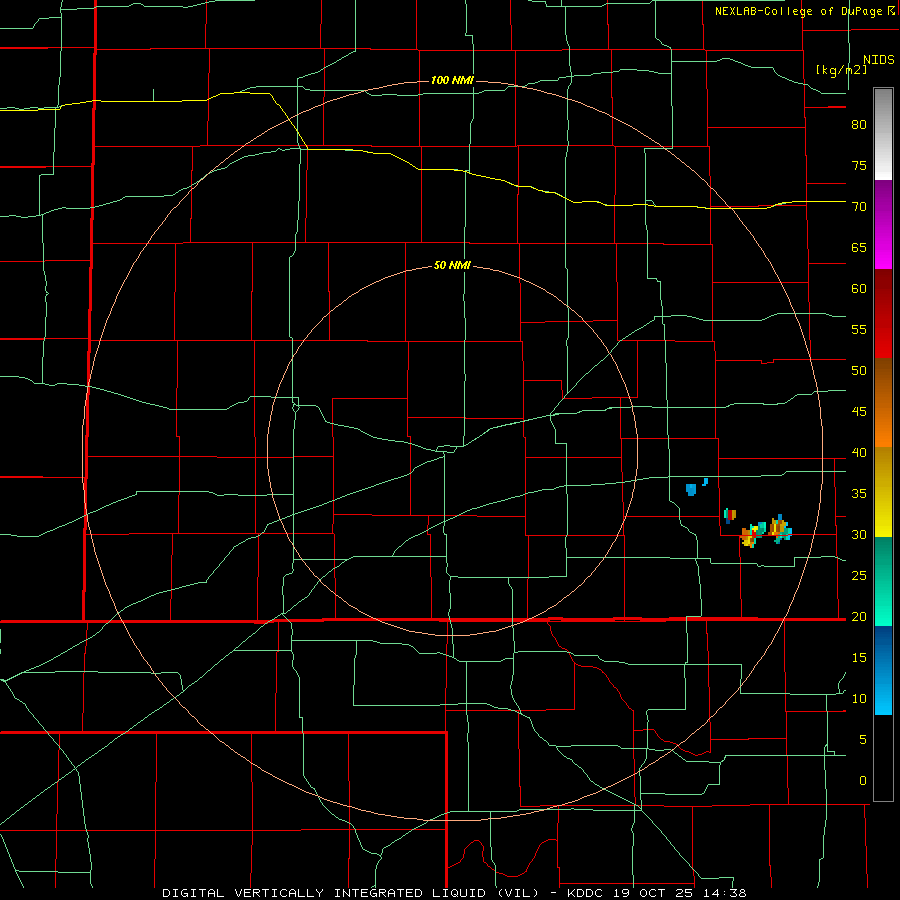Click the 50 NMI range ring label
Screen dimensions: 900x900
(452, 265)
